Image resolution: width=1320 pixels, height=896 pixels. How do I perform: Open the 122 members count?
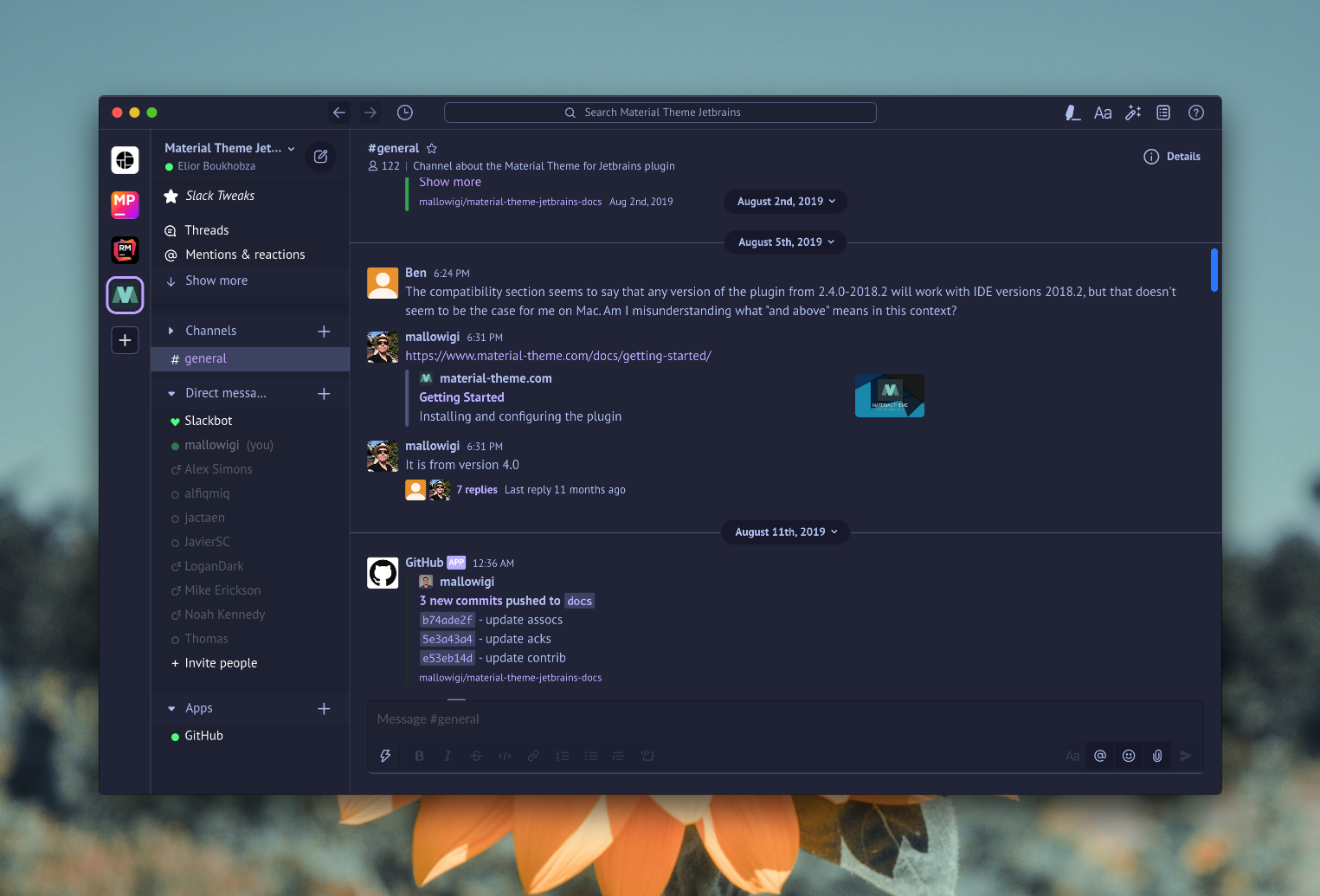coord(383,166)
